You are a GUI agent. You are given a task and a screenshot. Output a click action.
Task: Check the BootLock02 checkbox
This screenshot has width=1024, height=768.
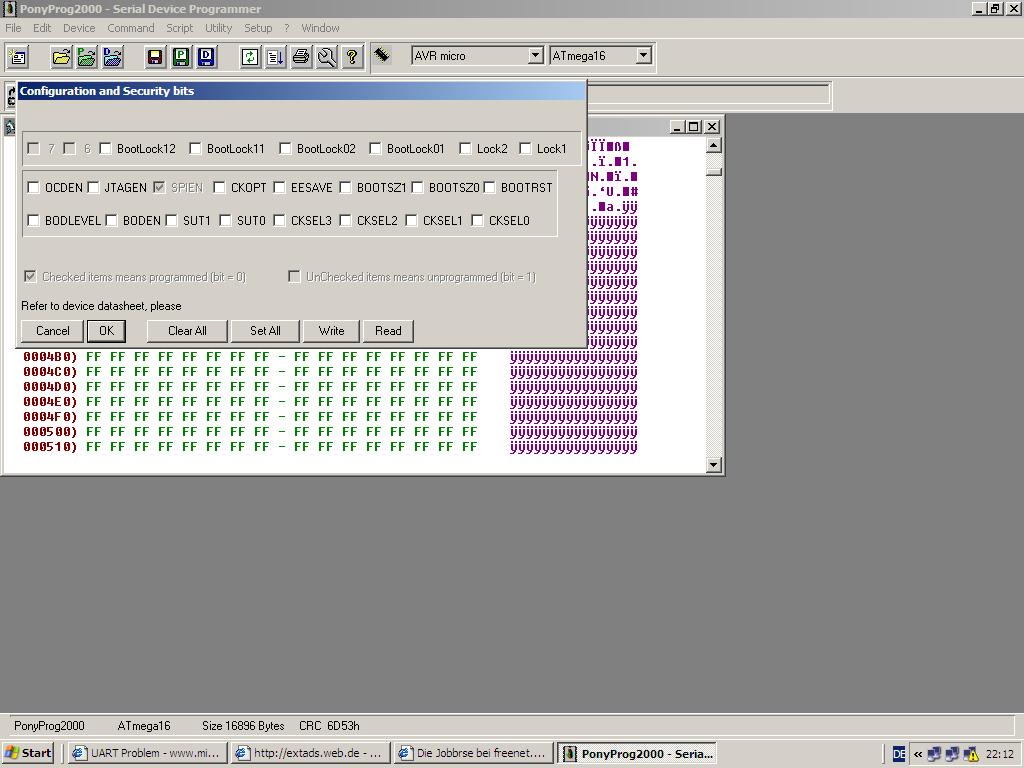click(x=285, y=149)
